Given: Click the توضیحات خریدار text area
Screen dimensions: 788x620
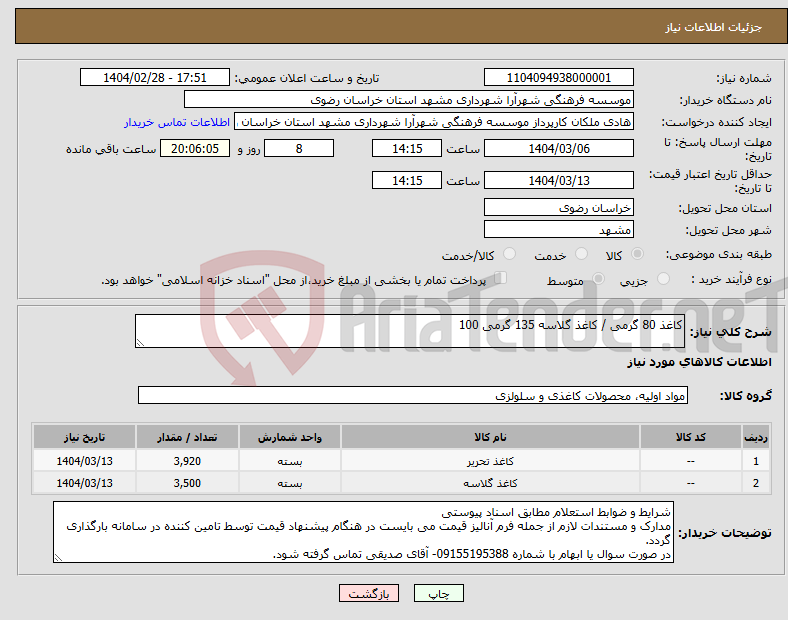Looking at the screenshot, I should point(363,532).
